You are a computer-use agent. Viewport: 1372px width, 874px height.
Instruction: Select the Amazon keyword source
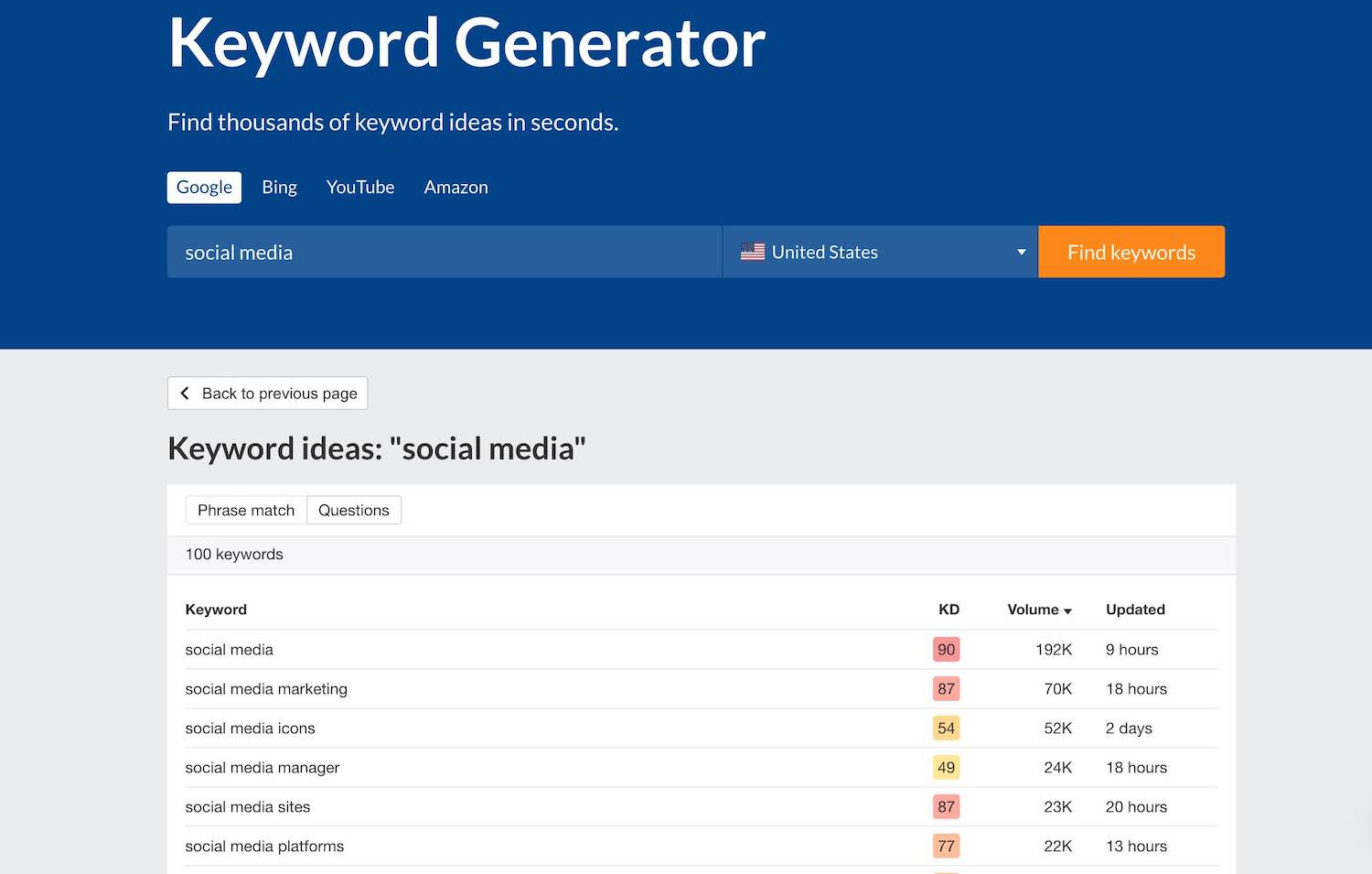pos(456,187)
